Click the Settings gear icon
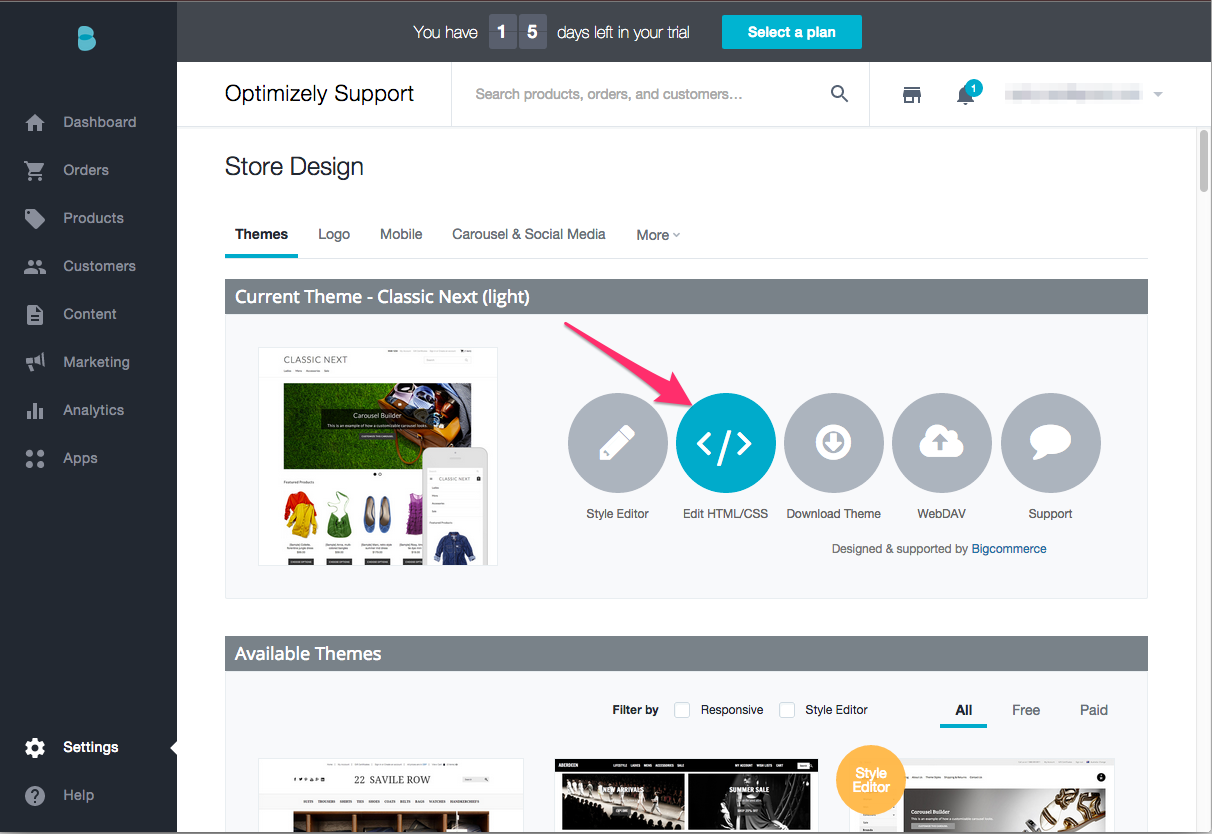Viewport: 1212px width, 834px height. (x=35, y=747)
